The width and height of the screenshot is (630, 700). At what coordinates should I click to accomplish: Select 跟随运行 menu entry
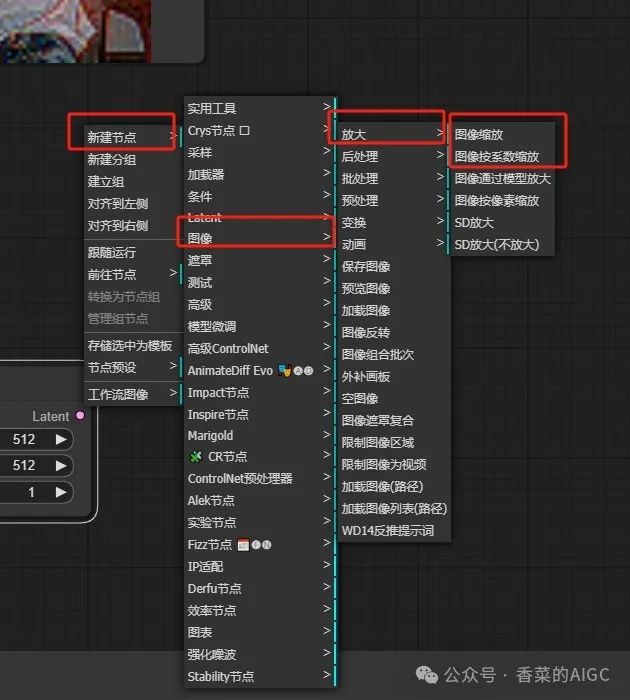(133, 252)
